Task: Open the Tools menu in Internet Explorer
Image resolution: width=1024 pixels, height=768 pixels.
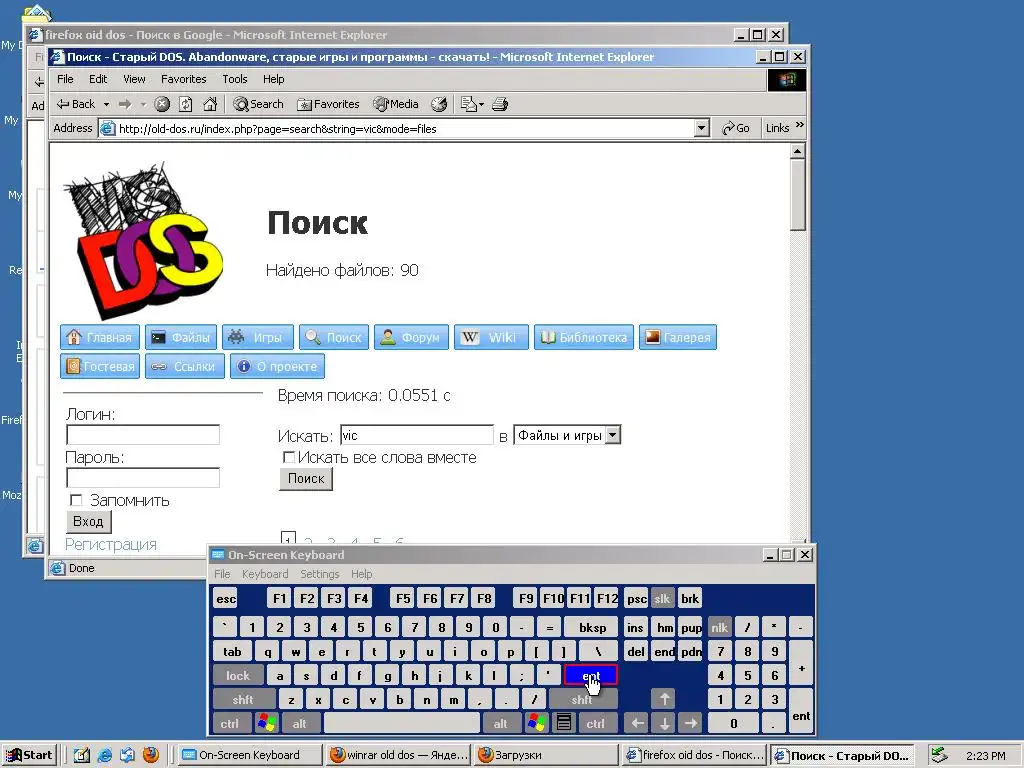Action: 234,79
